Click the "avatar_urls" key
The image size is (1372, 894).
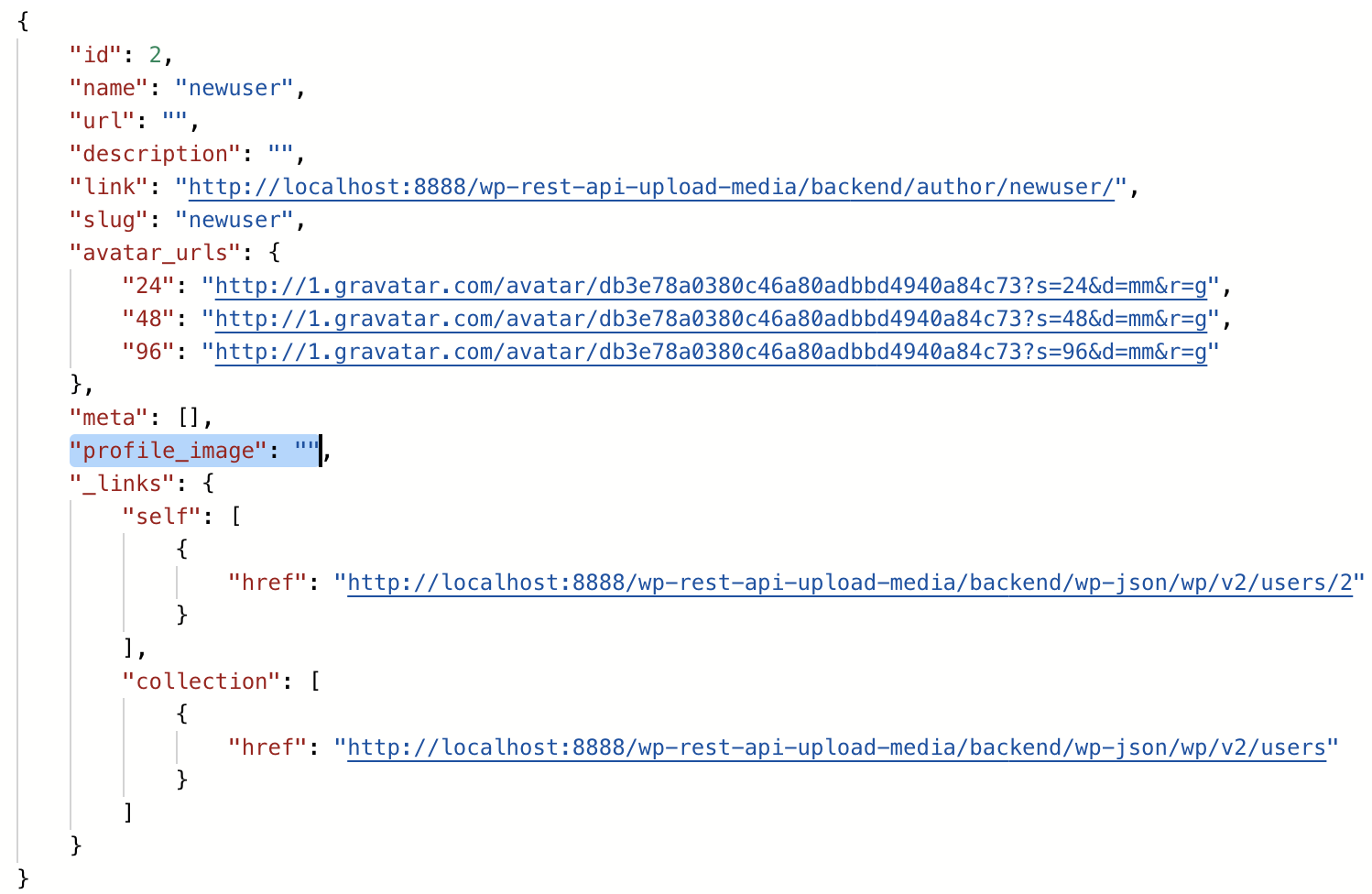(x=149, y=253)
